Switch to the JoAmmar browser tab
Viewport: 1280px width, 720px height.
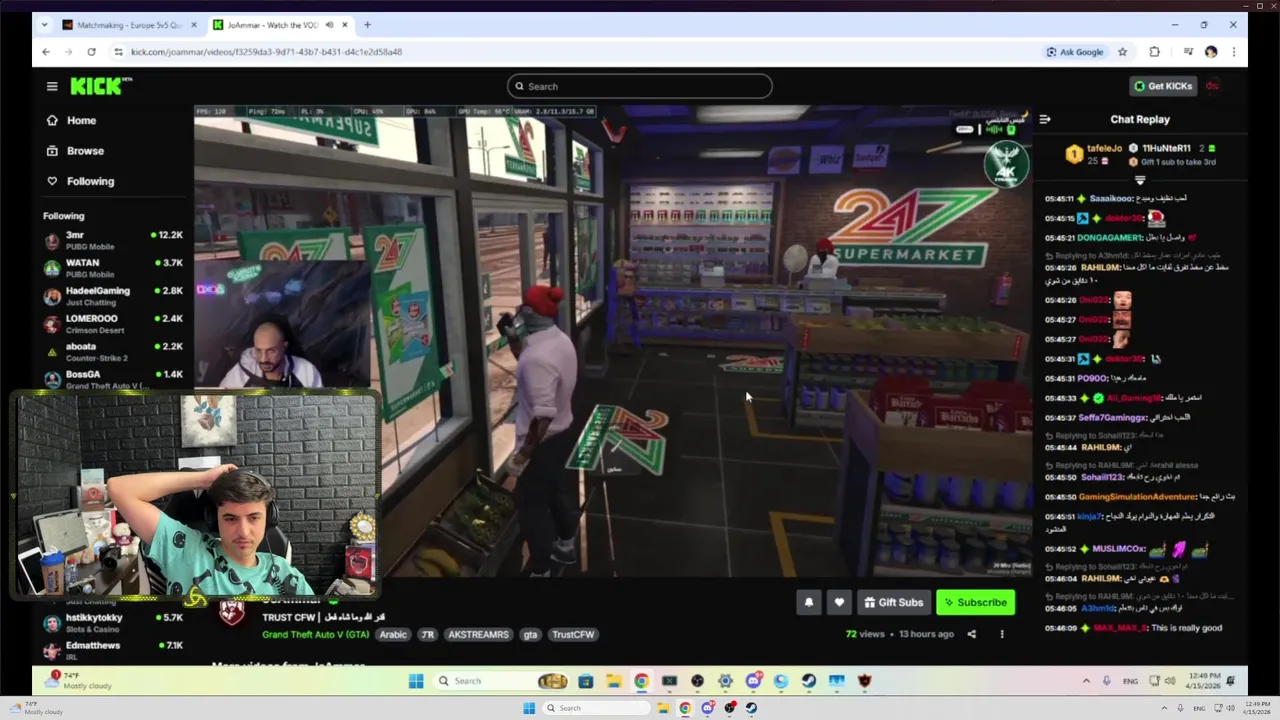tap(280, 25)
